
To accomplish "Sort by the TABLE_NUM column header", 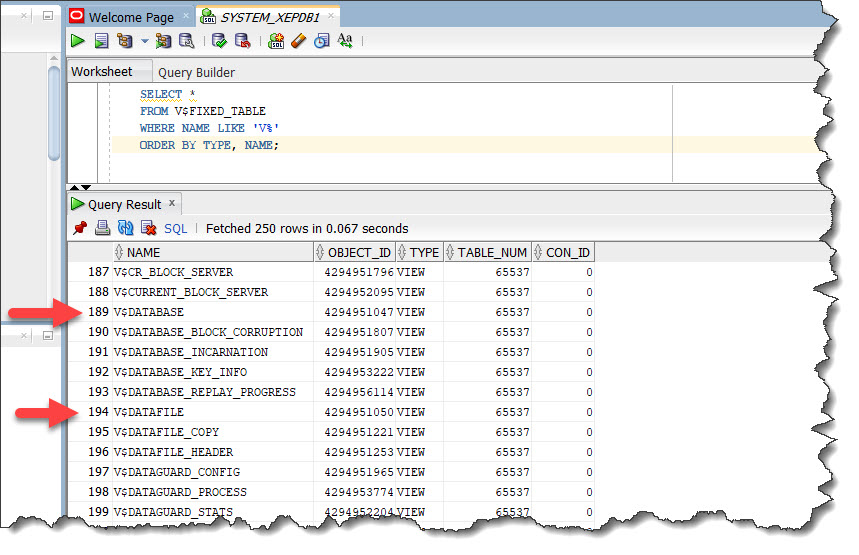I will click(x=488, y=253).
